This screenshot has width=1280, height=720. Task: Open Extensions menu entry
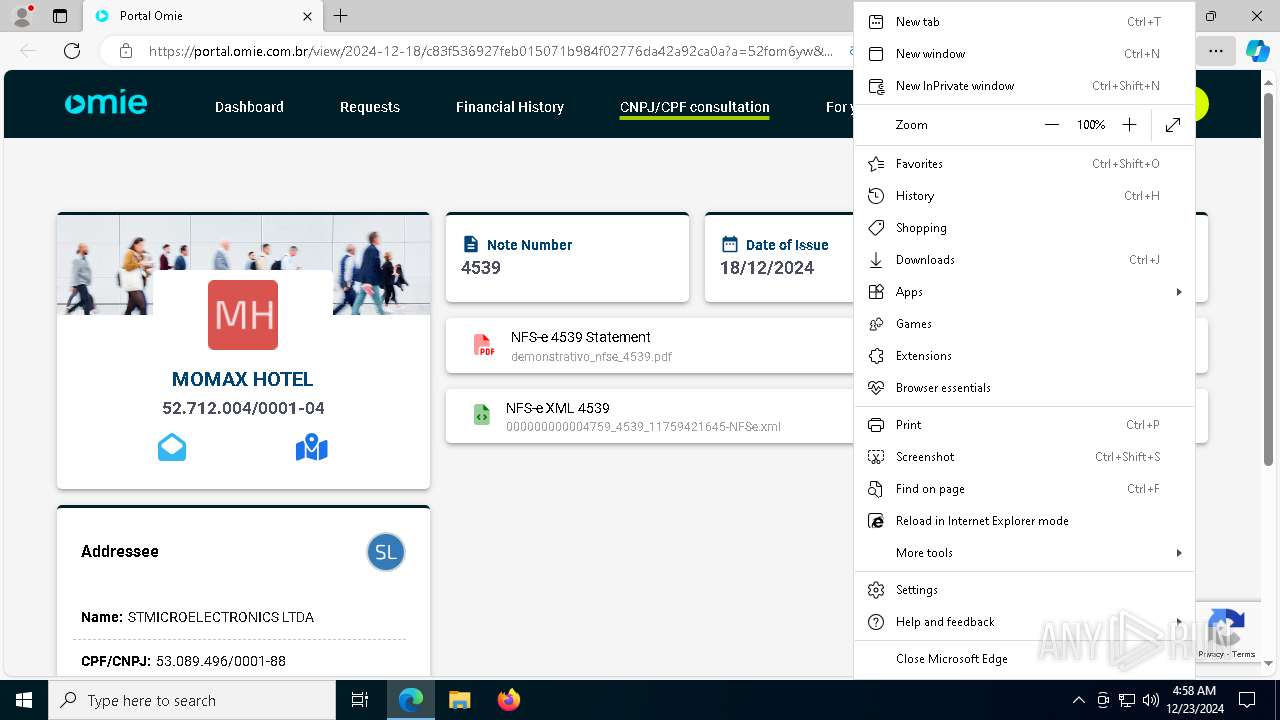1024,356
